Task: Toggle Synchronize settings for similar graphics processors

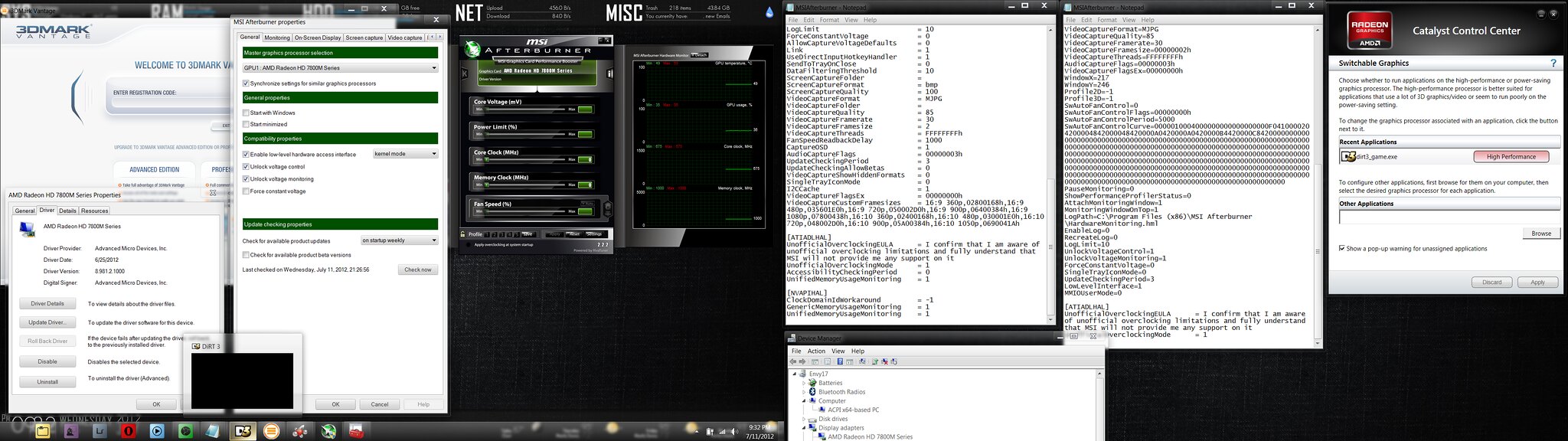Action: click(246, 83)
